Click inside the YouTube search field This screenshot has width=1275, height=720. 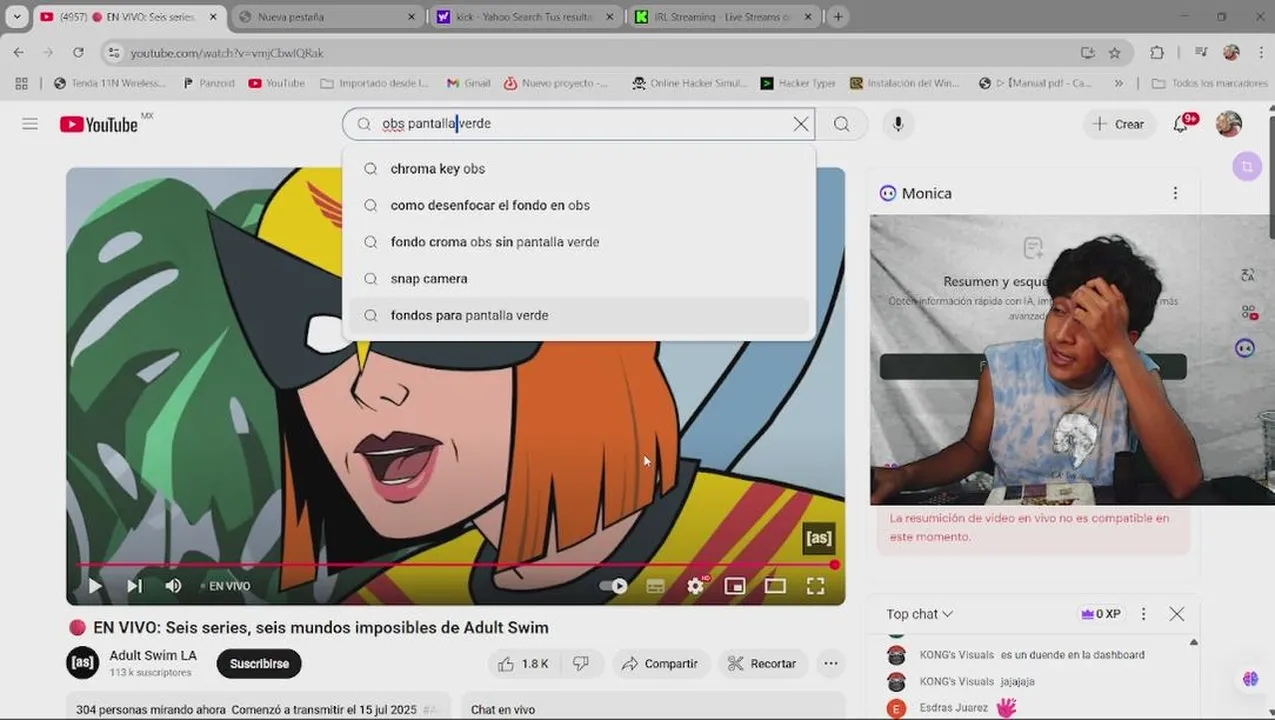580,124
